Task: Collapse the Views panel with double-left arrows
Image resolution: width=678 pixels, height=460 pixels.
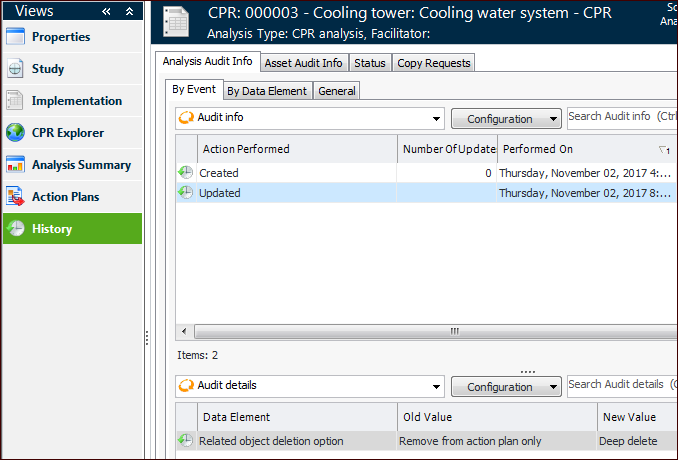Action: (106, 11)
